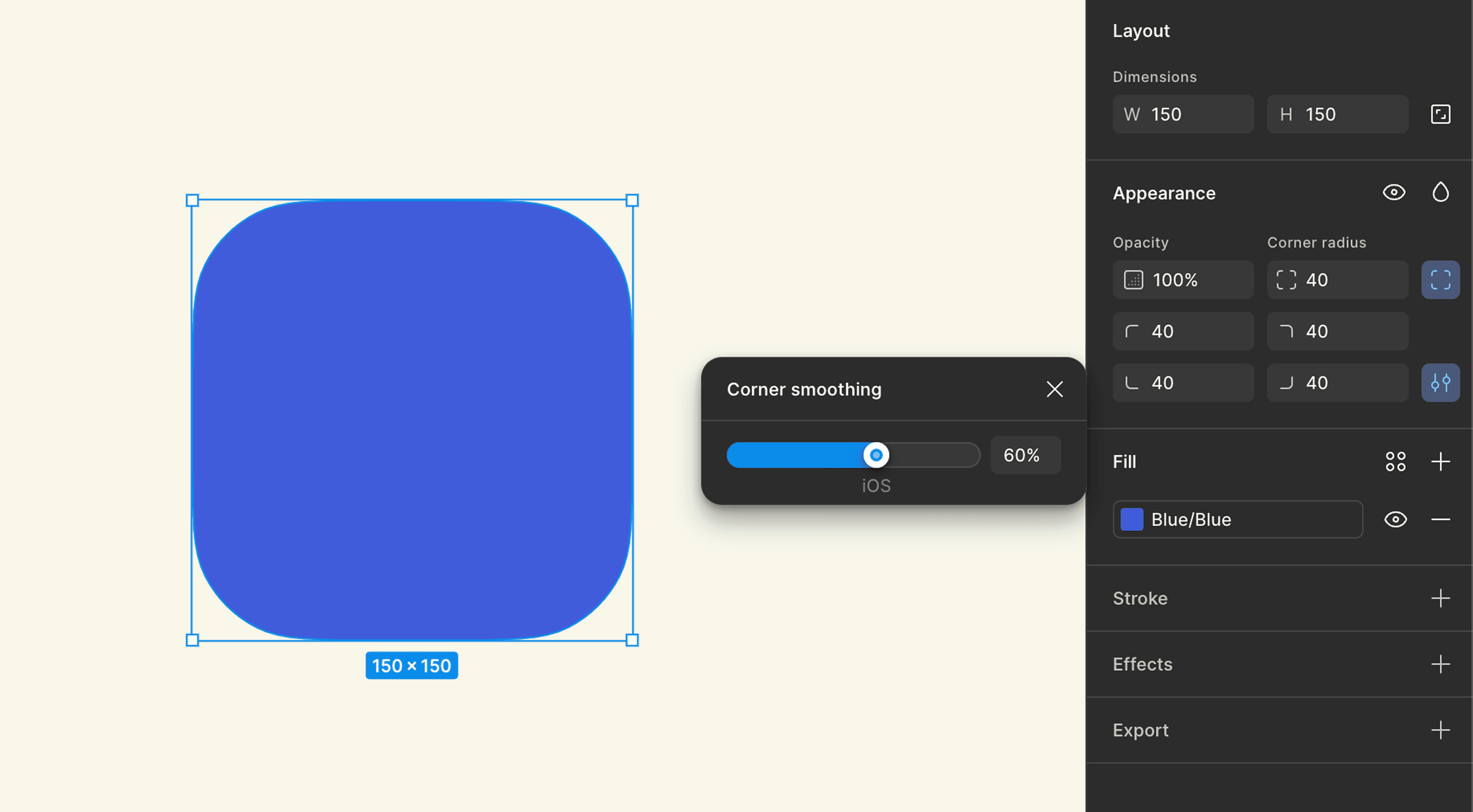Add export setting via Export plus
Viewport: 1473px width, 812px height.
click(1440, 730)
